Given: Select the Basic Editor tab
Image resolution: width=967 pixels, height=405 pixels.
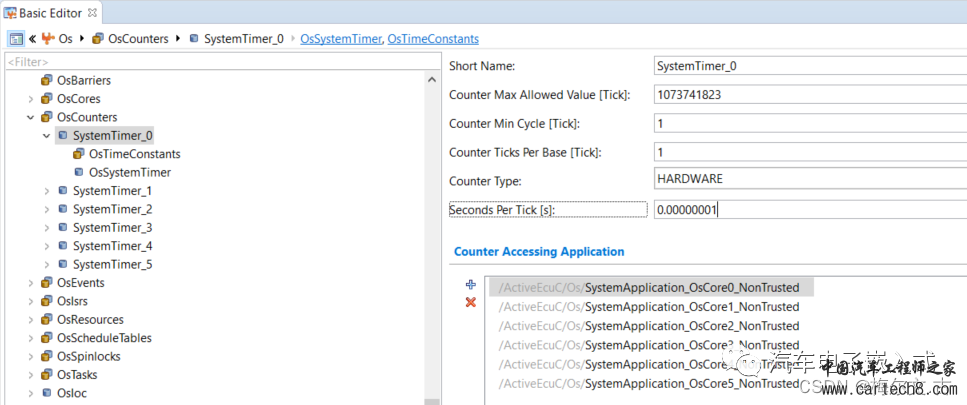Looking at the screenshot, I should (x=46, y=12).
